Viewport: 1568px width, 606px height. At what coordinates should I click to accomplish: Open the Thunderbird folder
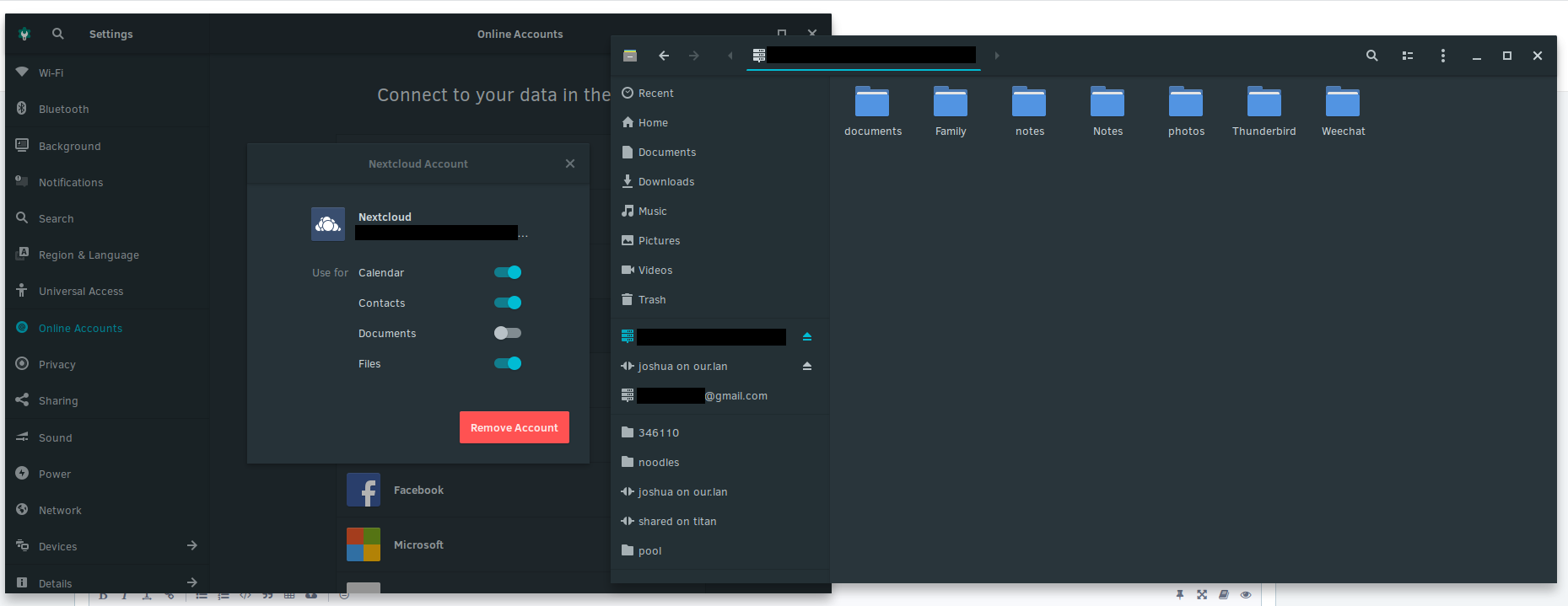coord(1264,110)
